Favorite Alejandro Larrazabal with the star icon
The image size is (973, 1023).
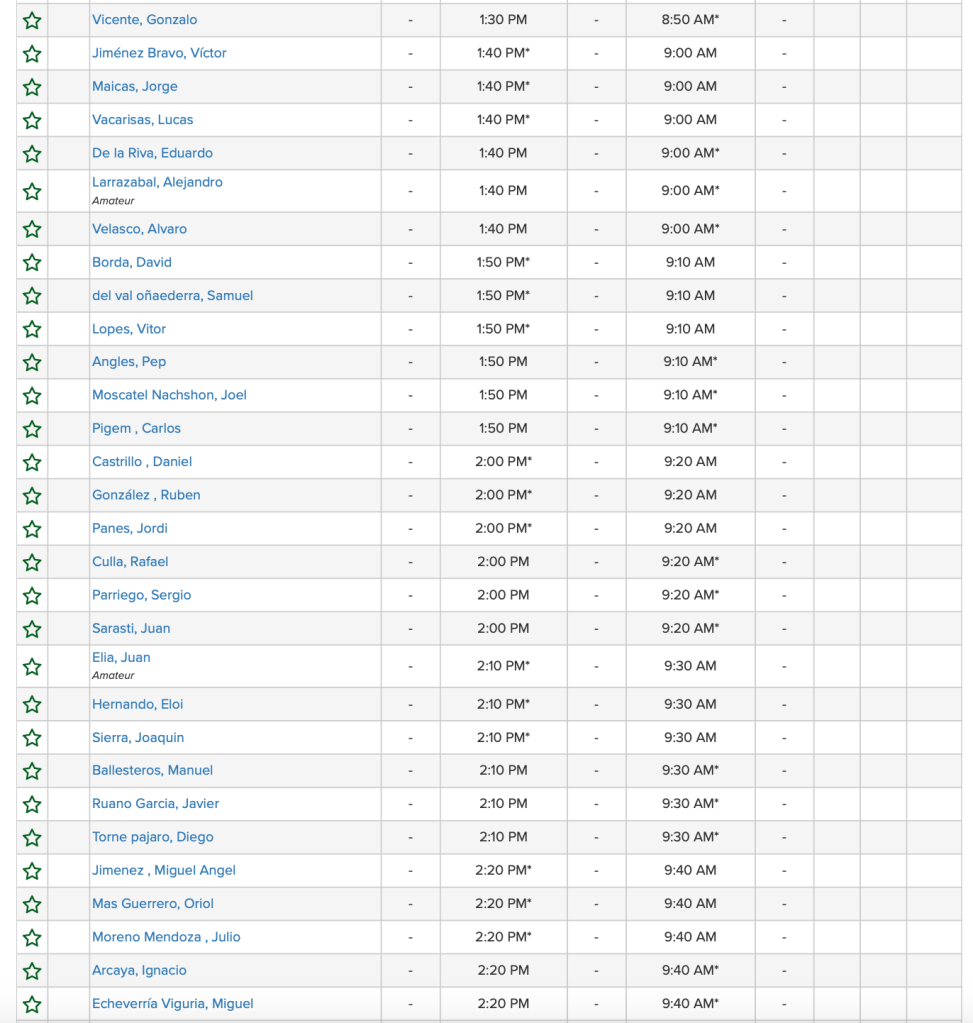32,191
